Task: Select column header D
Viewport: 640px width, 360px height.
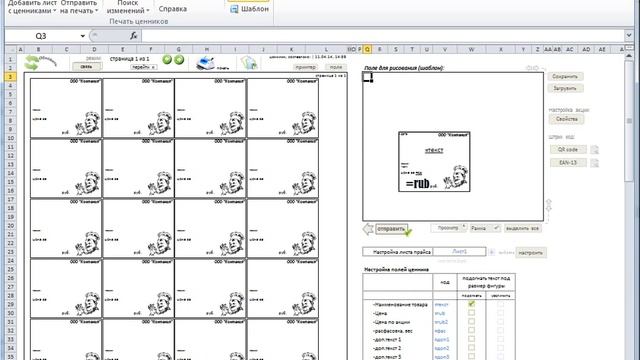Action: coord(94,49)
